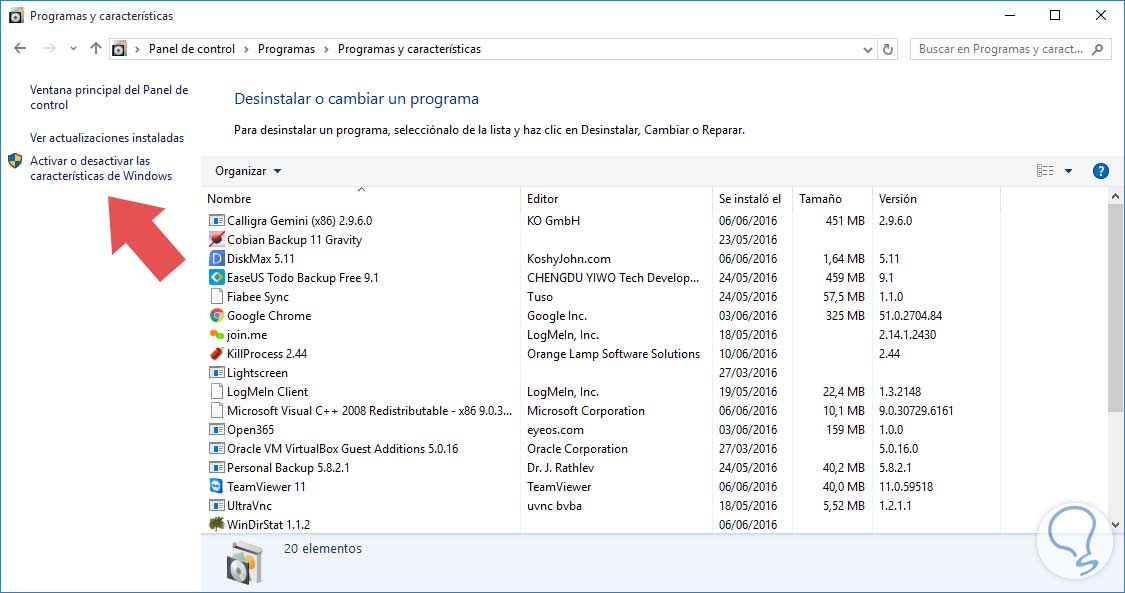Click the change view layout icon

(x=1045, y=171)
